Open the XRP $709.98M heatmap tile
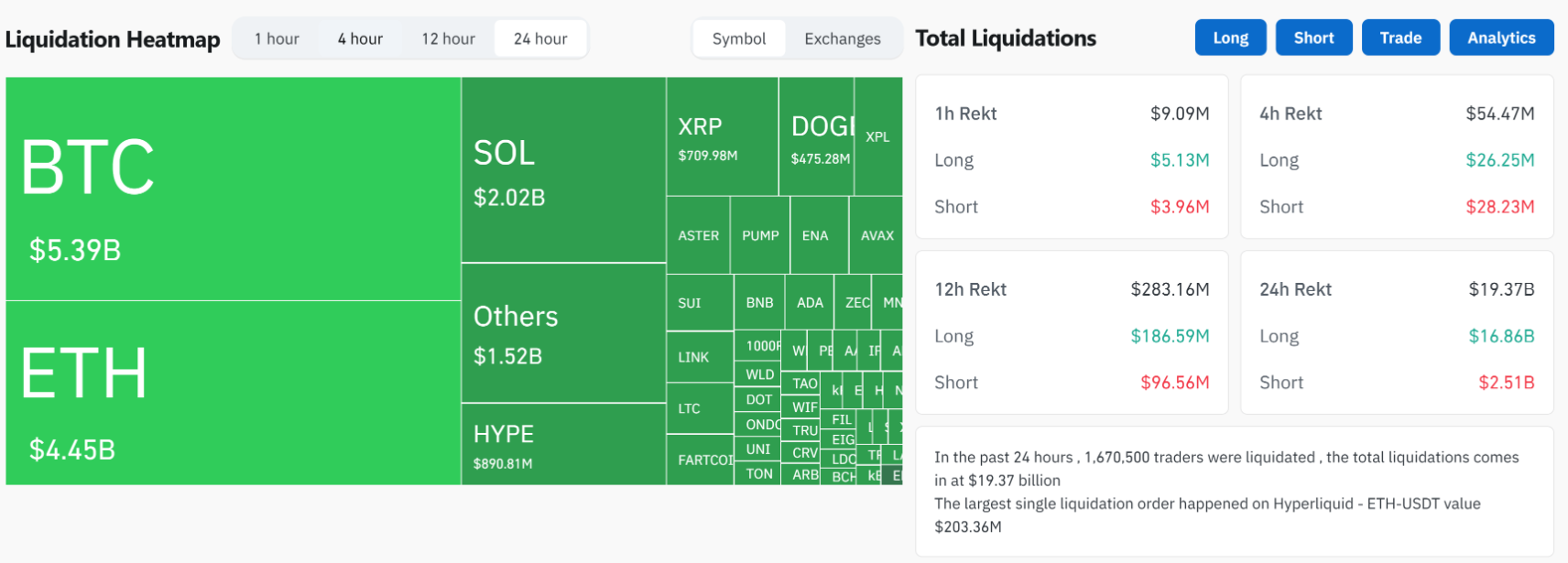1568x563 pixels. 722,136
